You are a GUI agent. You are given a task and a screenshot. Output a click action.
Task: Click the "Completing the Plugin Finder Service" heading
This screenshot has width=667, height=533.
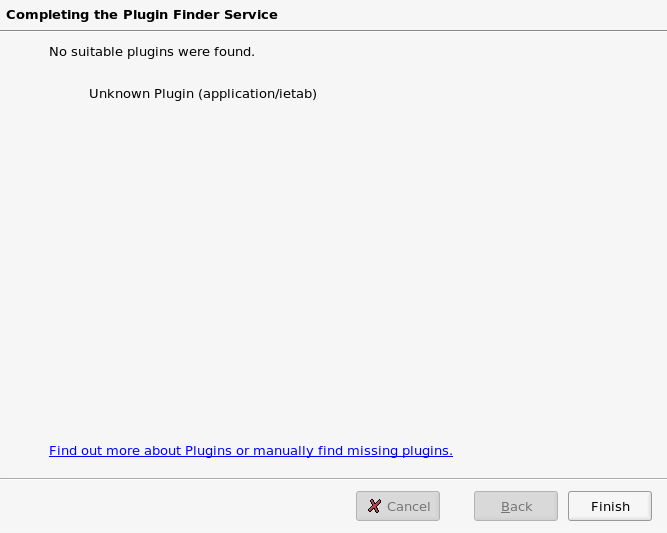click(142, 15)
